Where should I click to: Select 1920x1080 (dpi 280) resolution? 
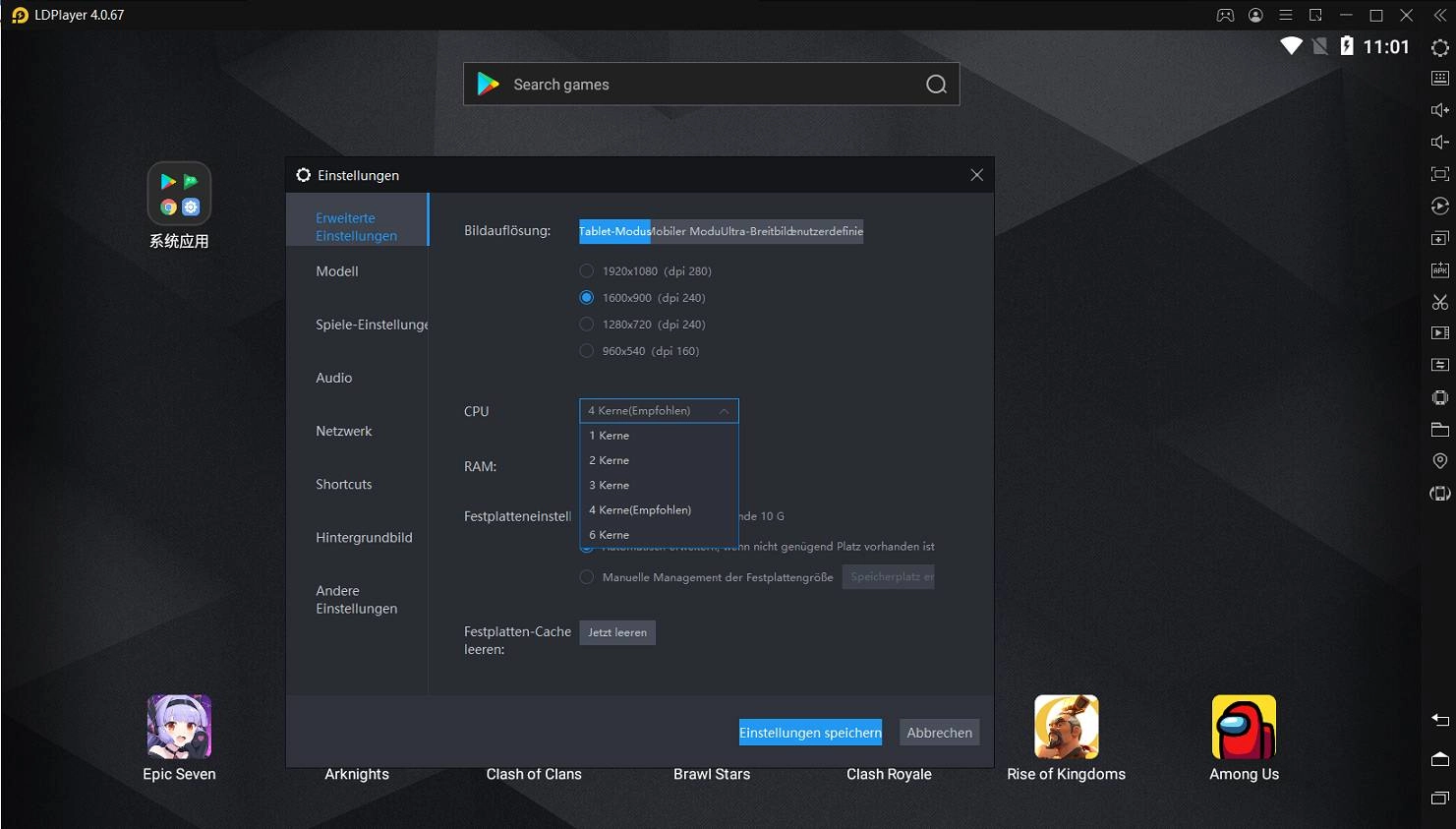[587, 270]
